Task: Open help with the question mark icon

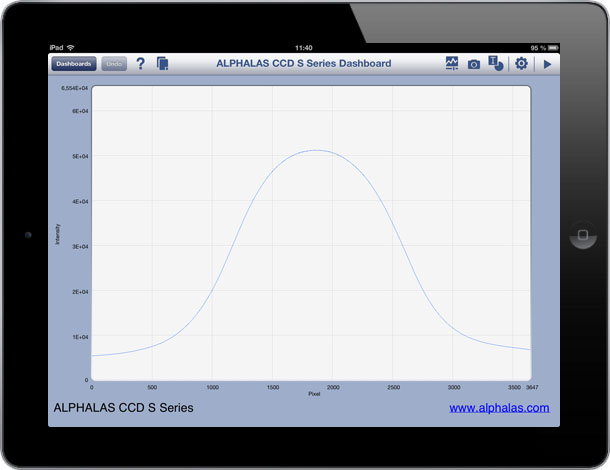Action: click(140, 64)
